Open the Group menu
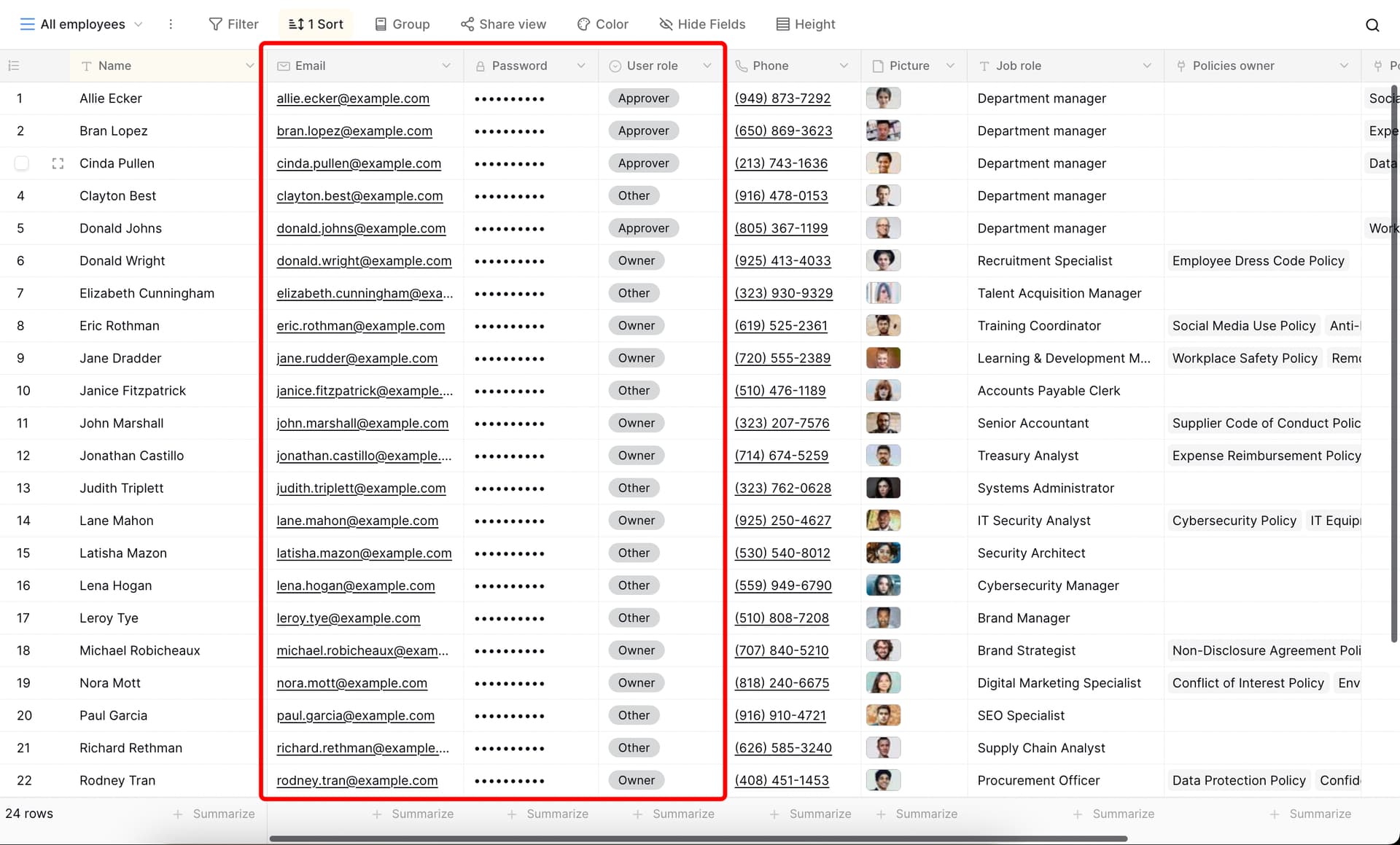Image resolution: width=1400 pixels, height=845 pixels. point(402,24)
